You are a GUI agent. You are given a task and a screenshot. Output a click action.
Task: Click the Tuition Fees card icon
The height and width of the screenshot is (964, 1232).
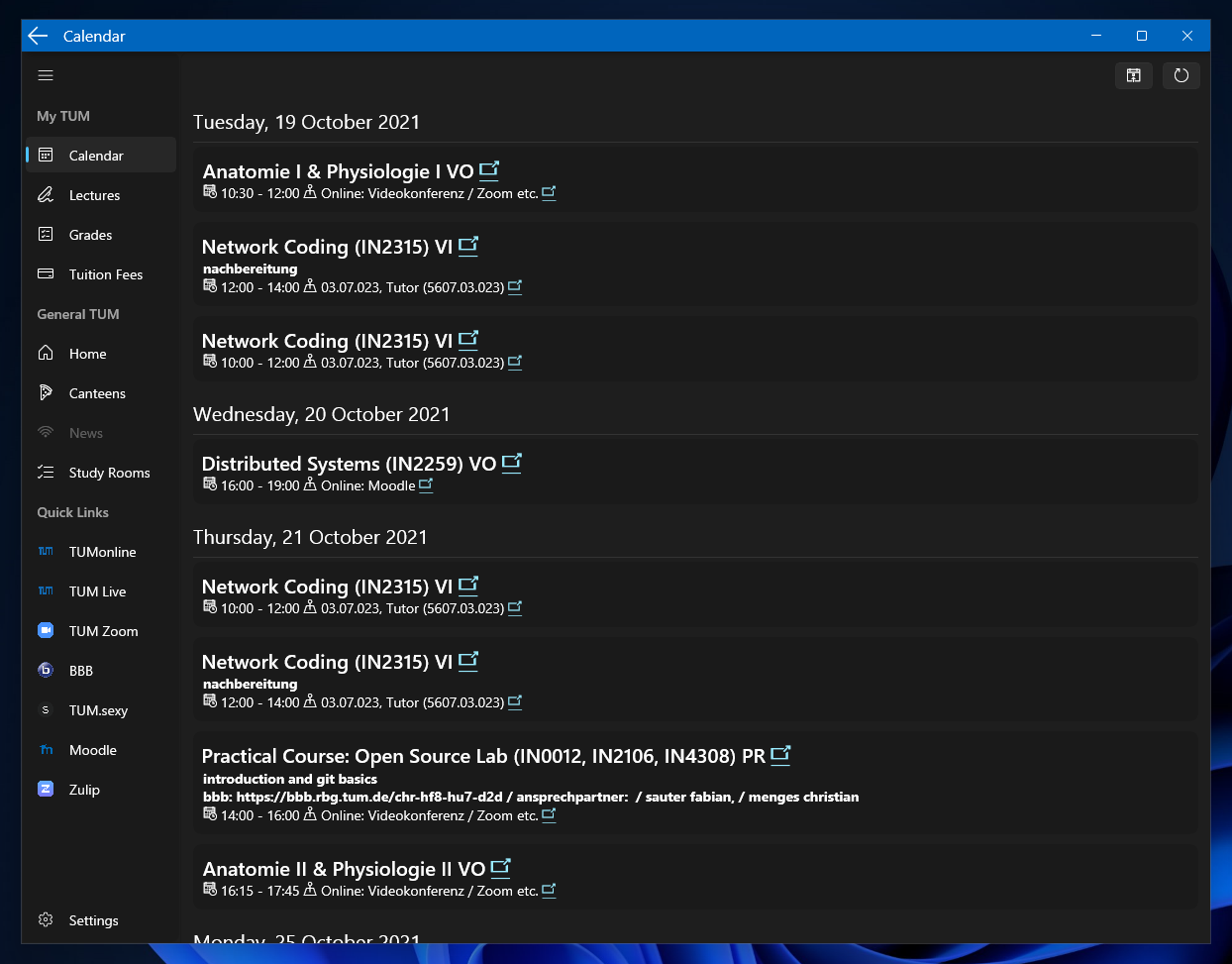(46, 273)
